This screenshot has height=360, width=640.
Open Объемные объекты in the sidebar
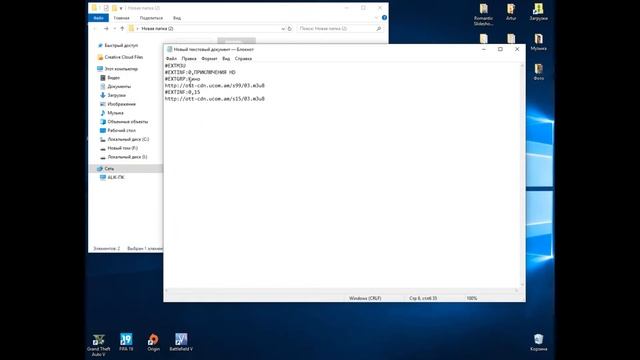coord(127,122)
